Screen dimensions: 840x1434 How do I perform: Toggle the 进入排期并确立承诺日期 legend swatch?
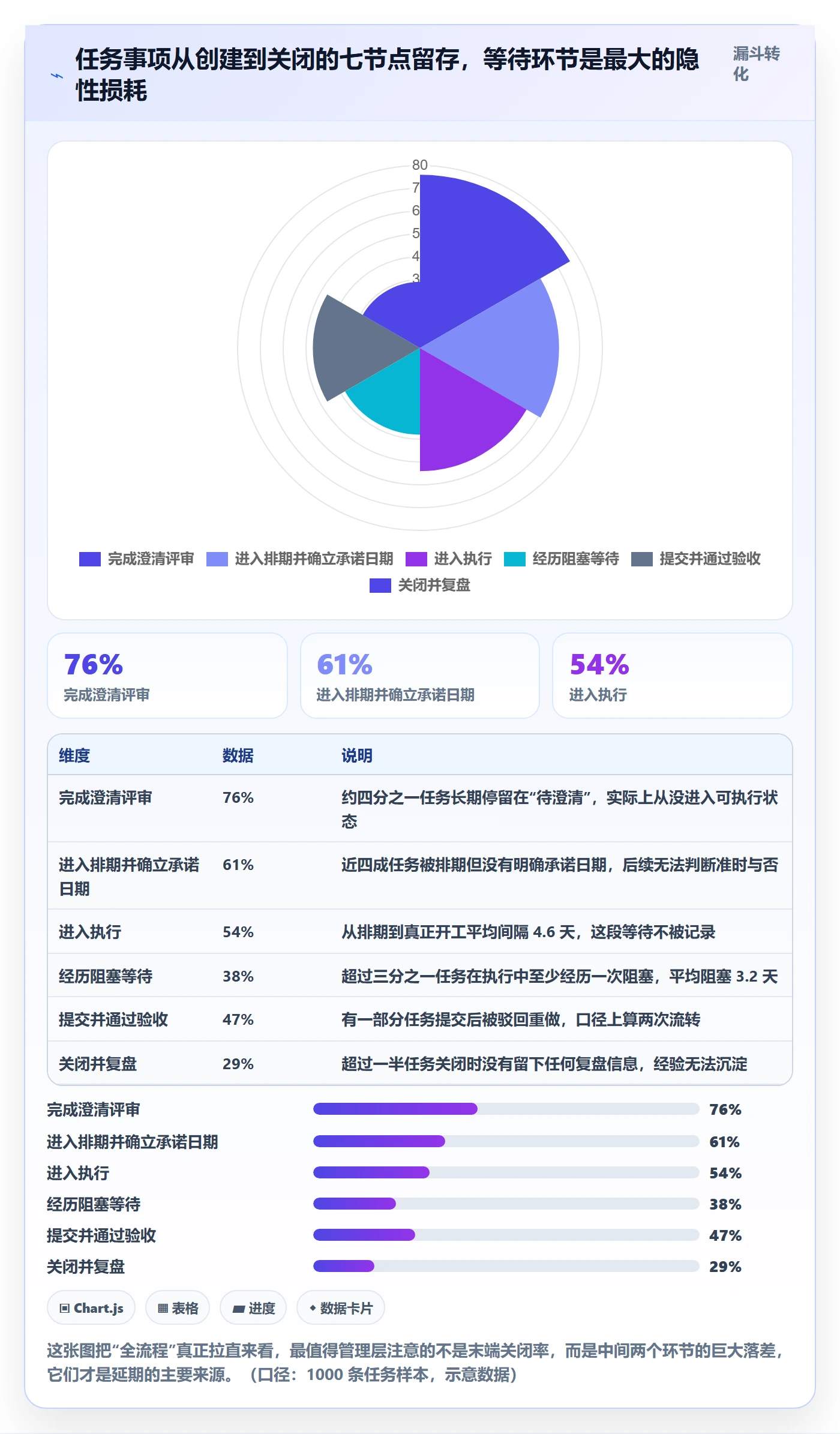click(217, 559)
